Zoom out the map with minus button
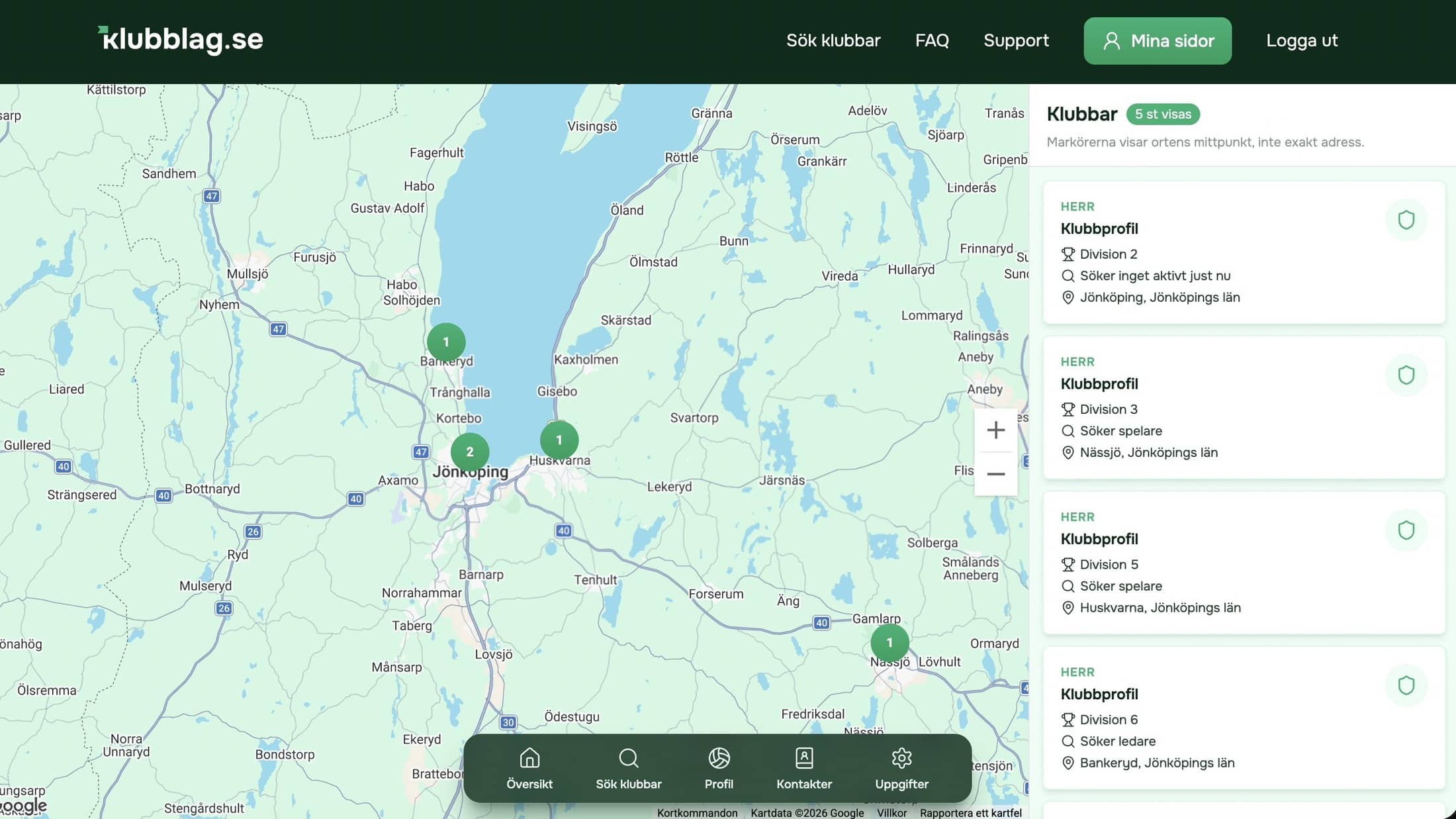The image size is (1456, 819). [995, 474]
